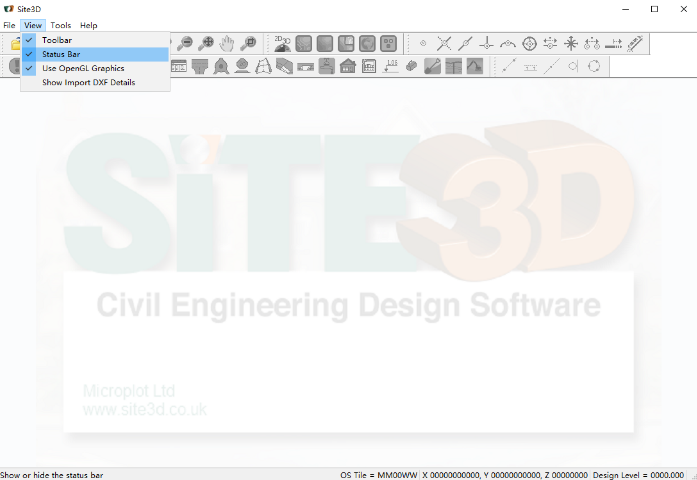This screenshot has height=480, width=697.
Task: Enable Show Import DXF Details
Action: [88, 82]
